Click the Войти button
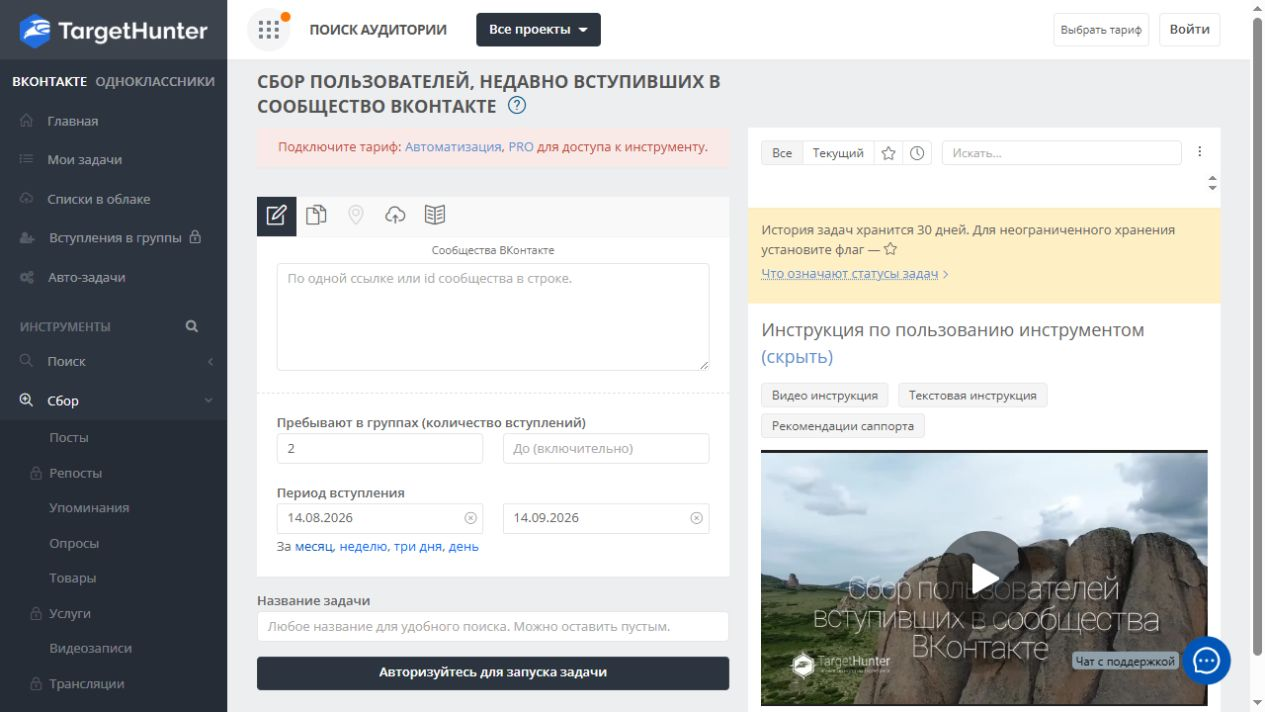The height and width of the screenshot is (712, 1265). 1190,29
